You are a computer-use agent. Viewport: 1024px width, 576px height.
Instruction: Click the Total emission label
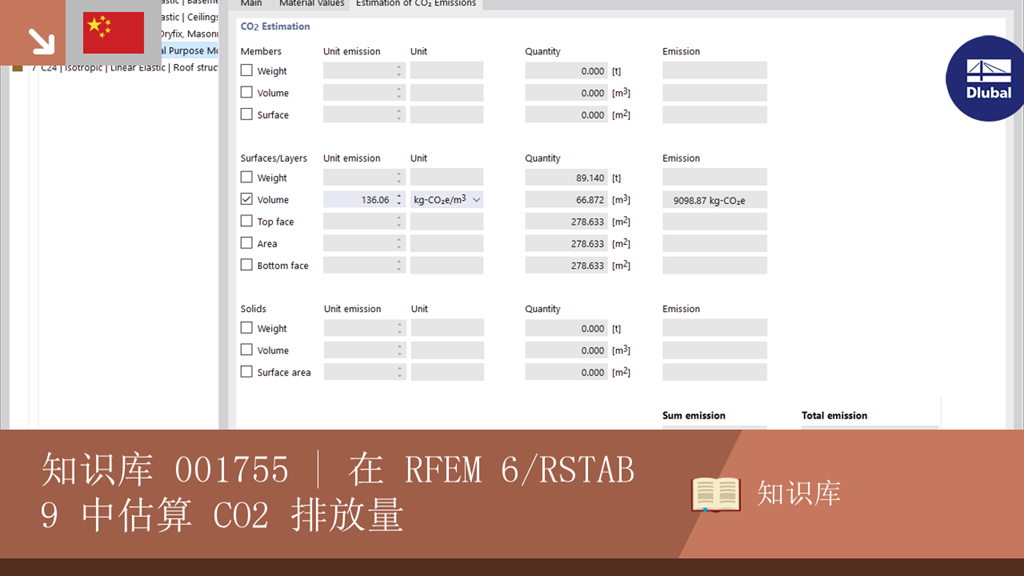[834, 415]
